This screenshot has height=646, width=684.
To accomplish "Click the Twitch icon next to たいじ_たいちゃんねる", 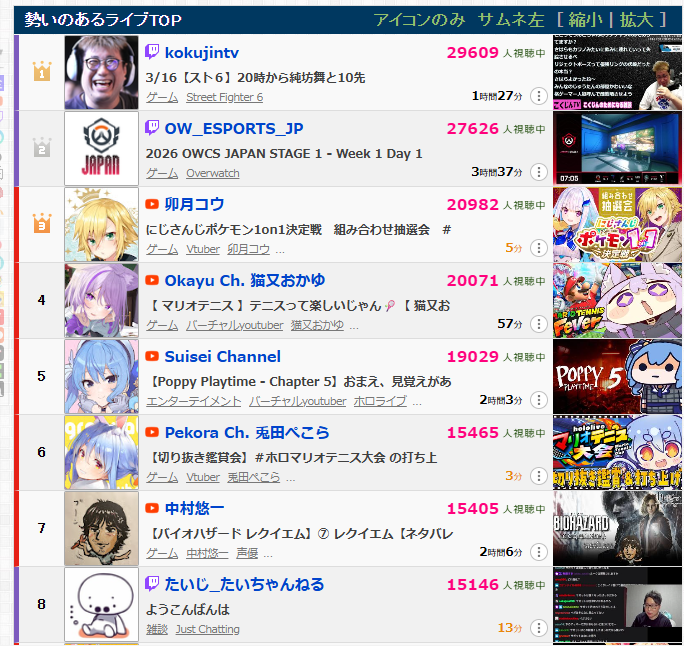I will [152, 584].
